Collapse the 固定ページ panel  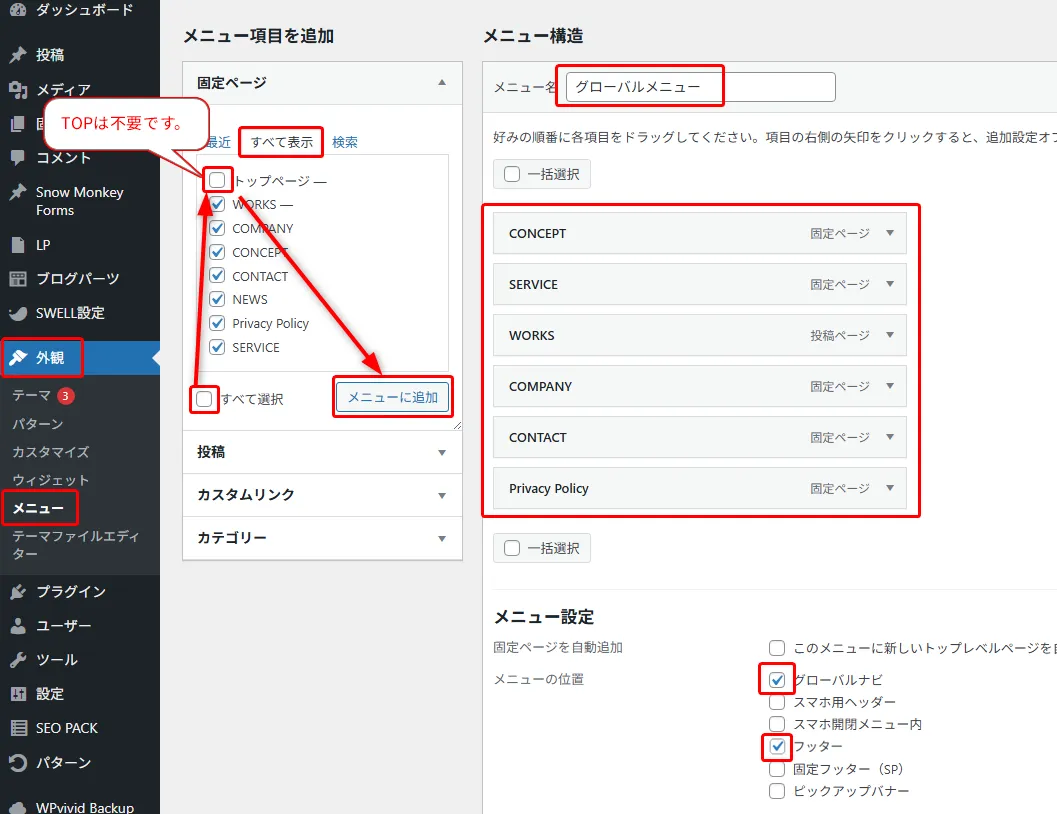tap(441, 84)
